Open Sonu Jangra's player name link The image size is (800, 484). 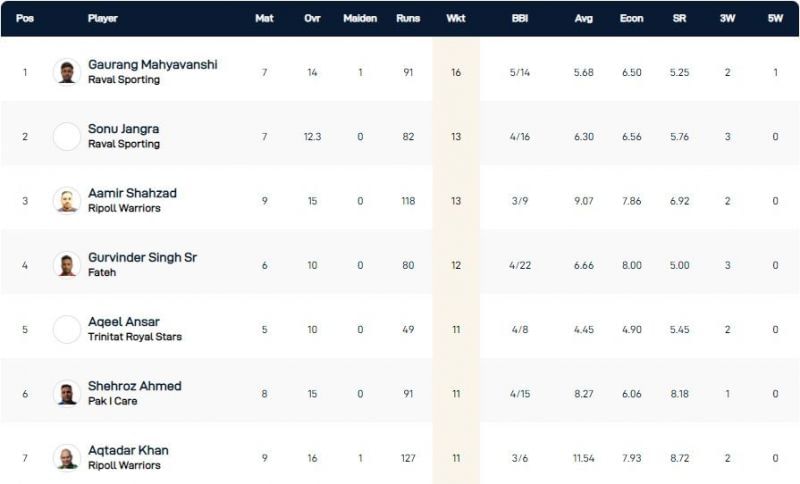pos(123,129)
